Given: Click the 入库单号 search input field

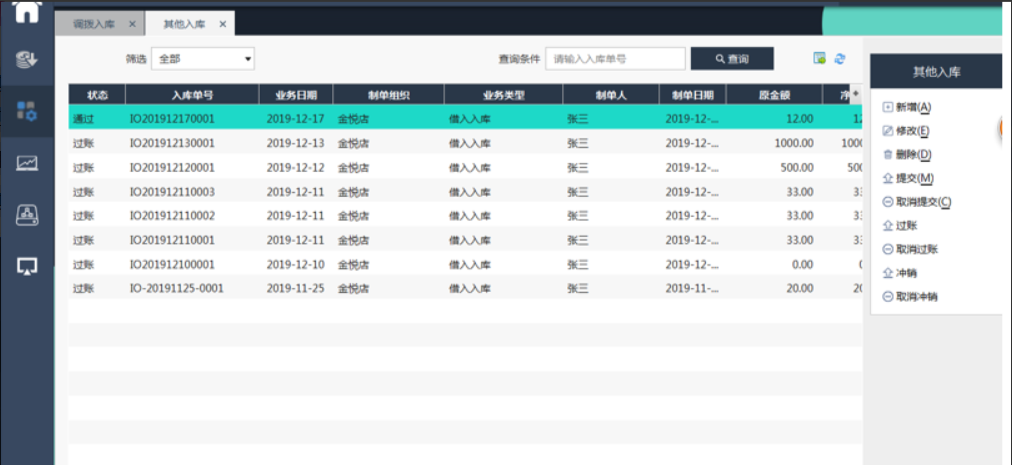Looking at the screenshot, I should tap(615, 59).
